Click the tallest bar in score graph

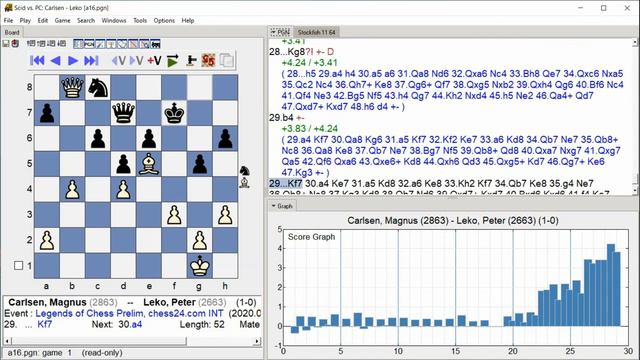click(x=611, y=285)
